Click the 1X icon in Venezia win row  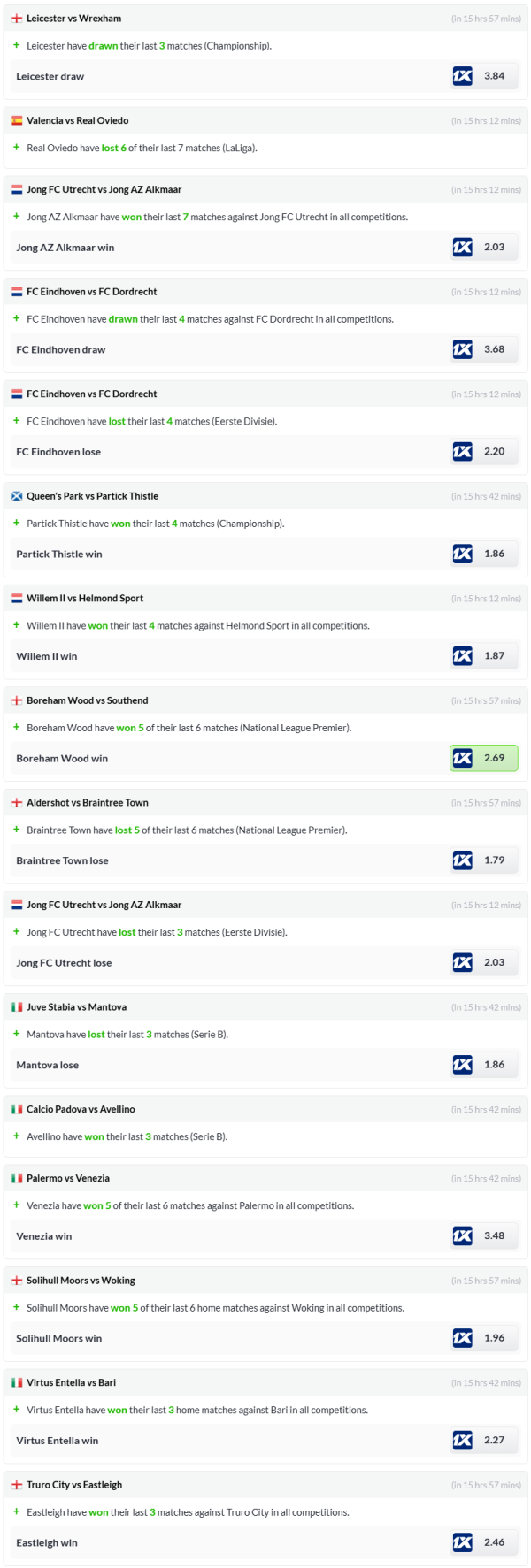coord(462,1235)
